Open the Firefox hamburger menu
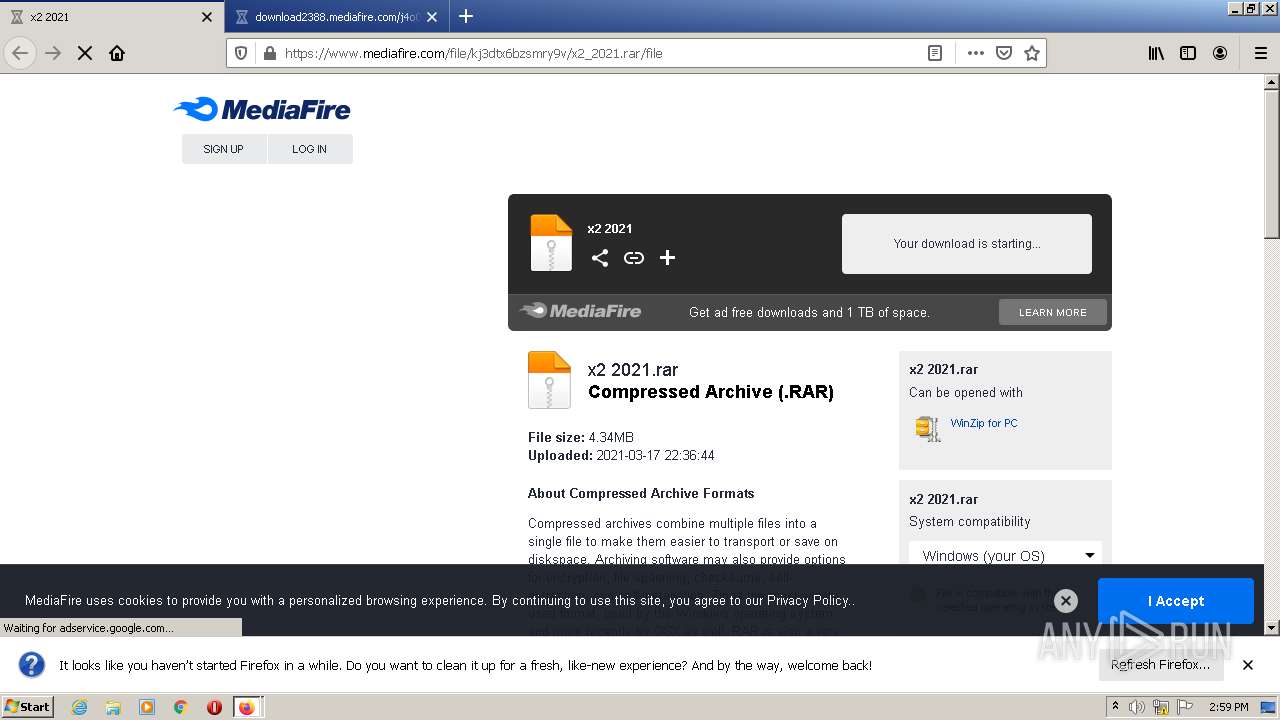This screenshot has height=720, width=1280. 1260,53
